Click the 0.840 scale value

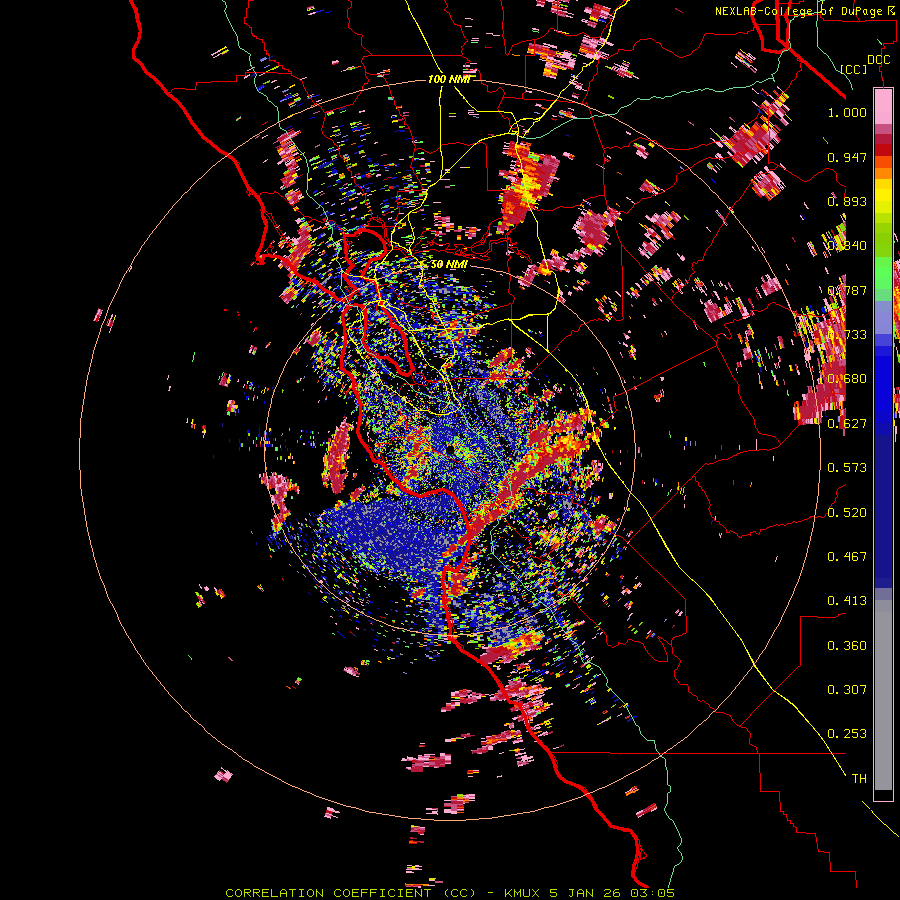click(847, 246)
